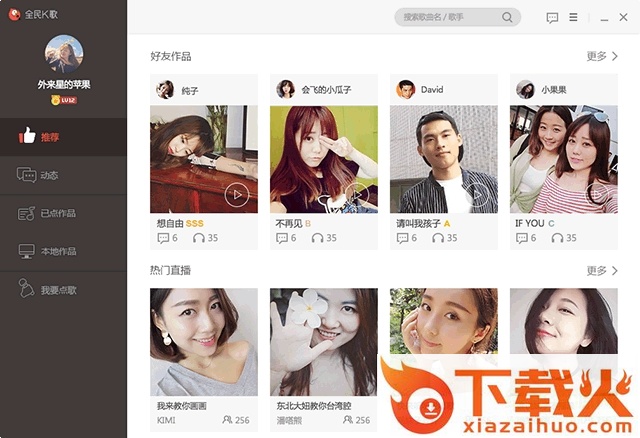This screenshot has width=640, height=438.
Task: Click headphone listens icon under 请叫我孩子
Action: [x=438, y=238]
